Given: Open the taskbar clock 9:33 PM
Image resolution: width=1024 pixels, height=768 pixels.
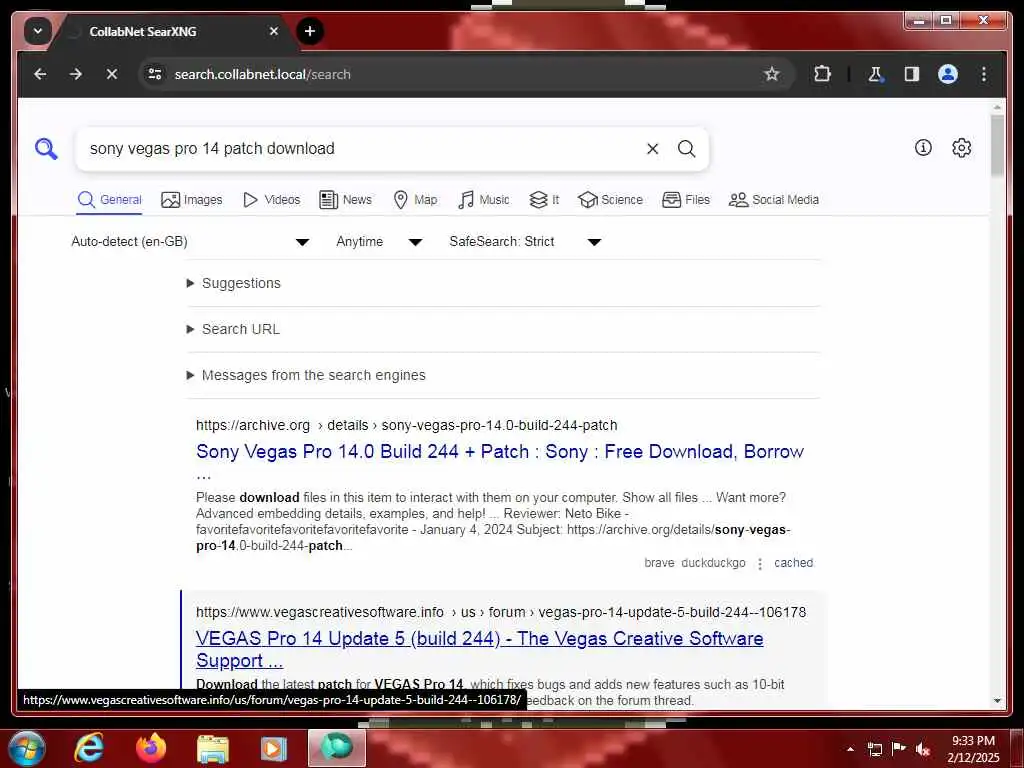Looking at the screenshot, I should [973, 749].
